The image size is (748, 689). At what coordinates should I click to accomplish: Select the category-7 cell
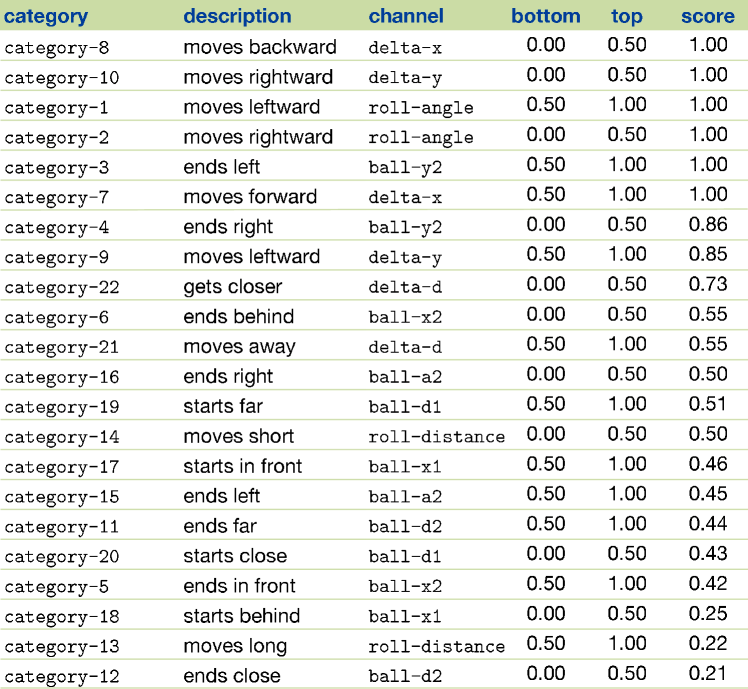[x=57, y=198]
